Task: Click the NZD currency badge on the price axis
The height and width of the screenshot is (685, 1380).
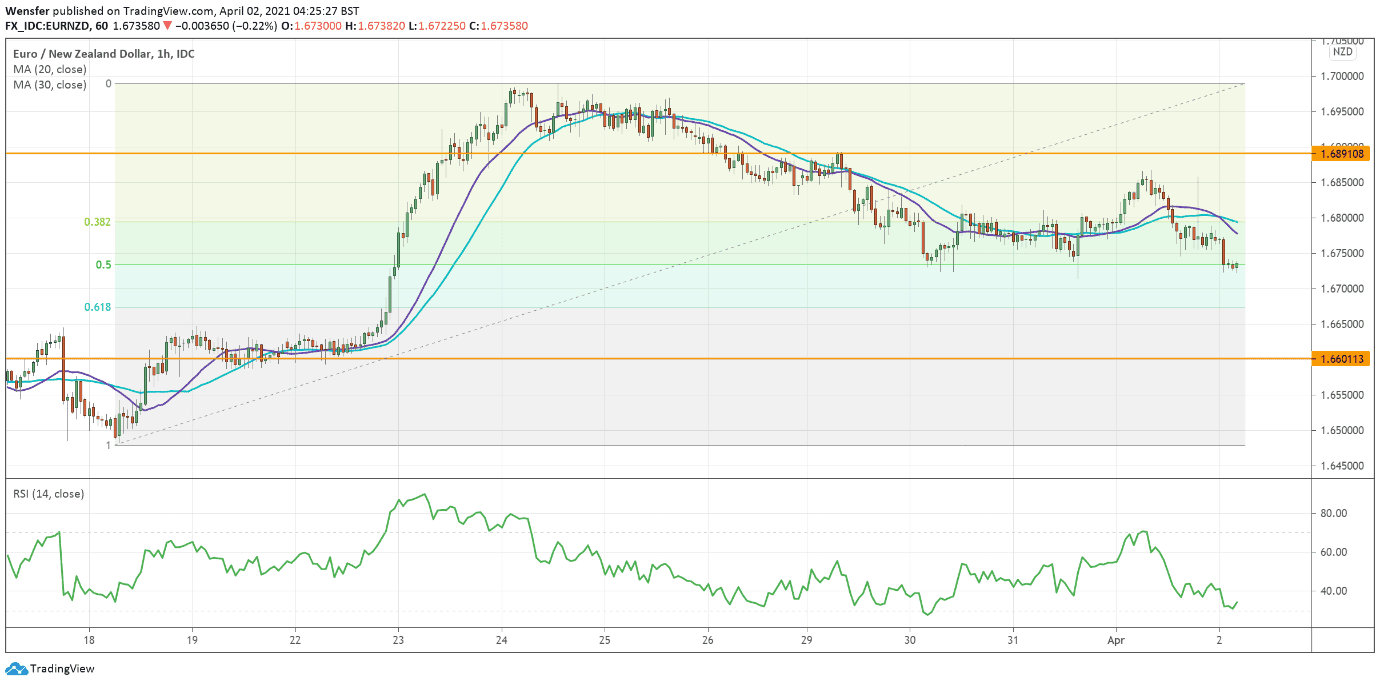Action: click(1343, 51)
